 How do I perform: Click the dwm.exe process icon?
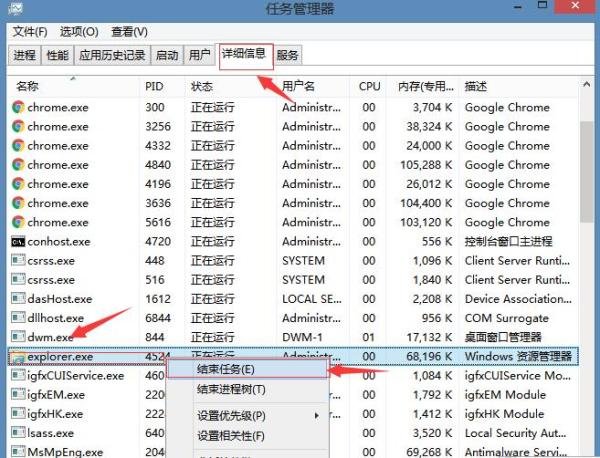[18, 337]
